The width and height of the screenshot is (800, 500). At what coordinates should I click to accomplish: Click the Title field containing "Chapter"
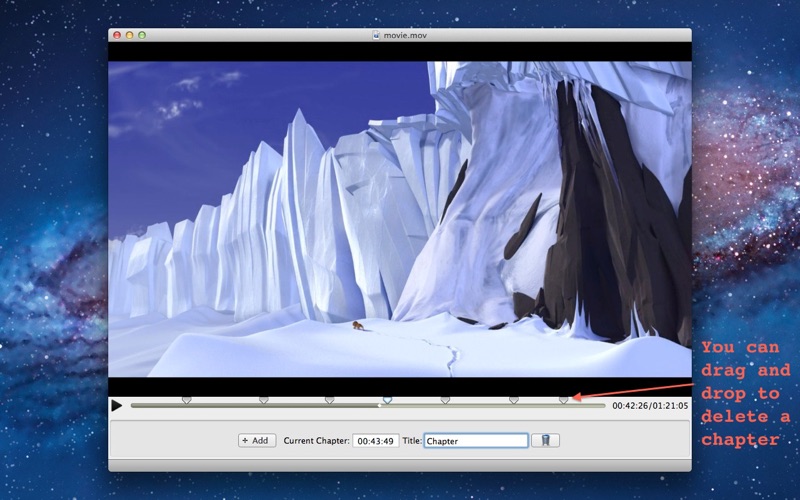pos(476,441)
